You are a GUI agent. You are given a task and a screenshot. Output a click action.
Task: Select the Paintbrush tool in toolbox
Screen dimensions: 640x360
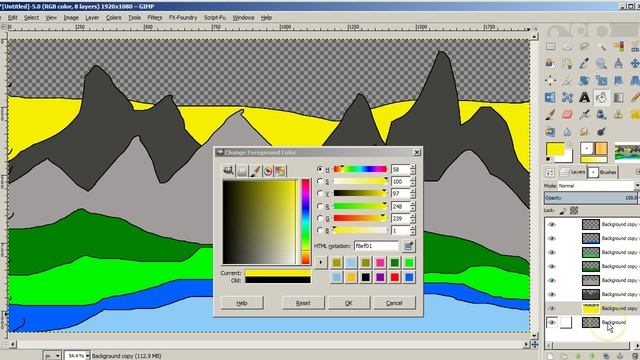(550, 115)
